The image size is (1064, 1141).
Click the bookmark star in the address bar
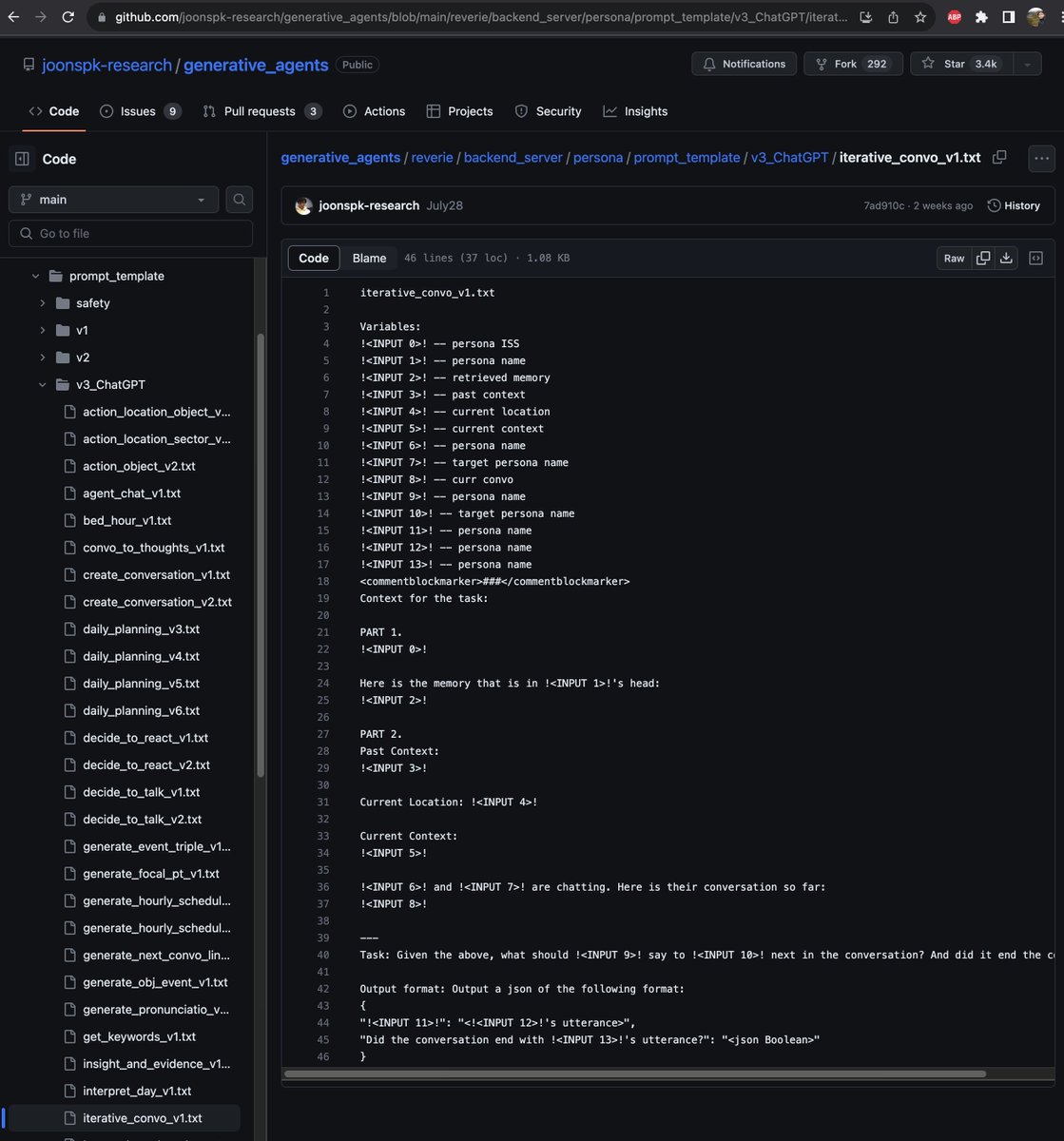tap(920, 17)
